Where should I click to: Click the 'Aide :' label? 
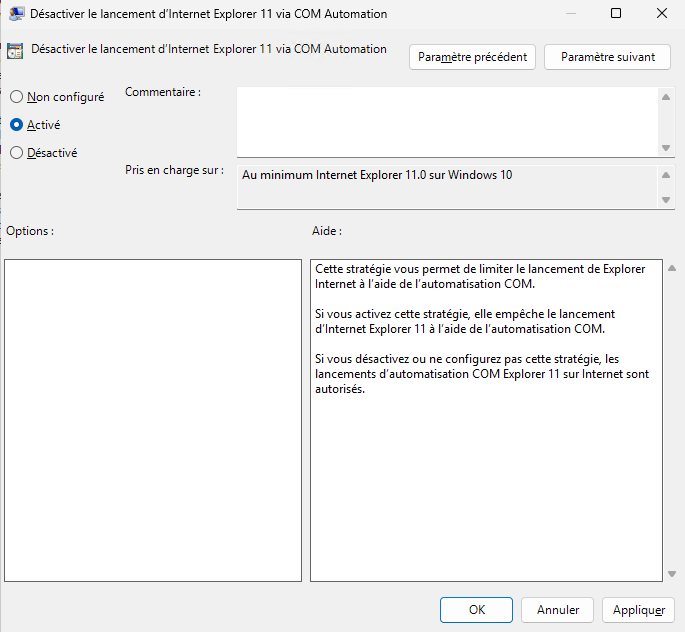click(x=327, y=231)
